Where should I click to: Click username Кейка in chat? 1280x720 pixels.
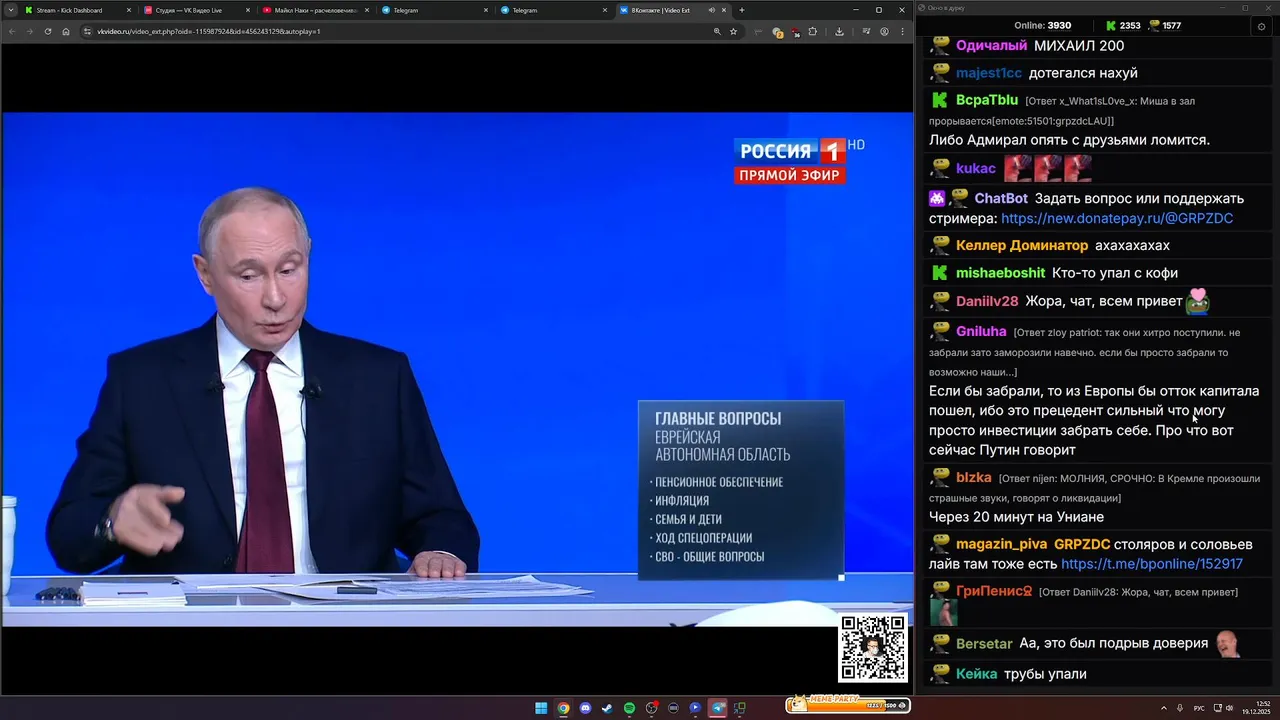976,674
